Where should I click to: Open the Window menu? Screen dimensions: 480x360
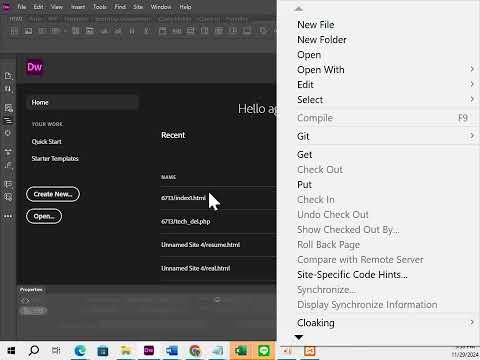161,7
